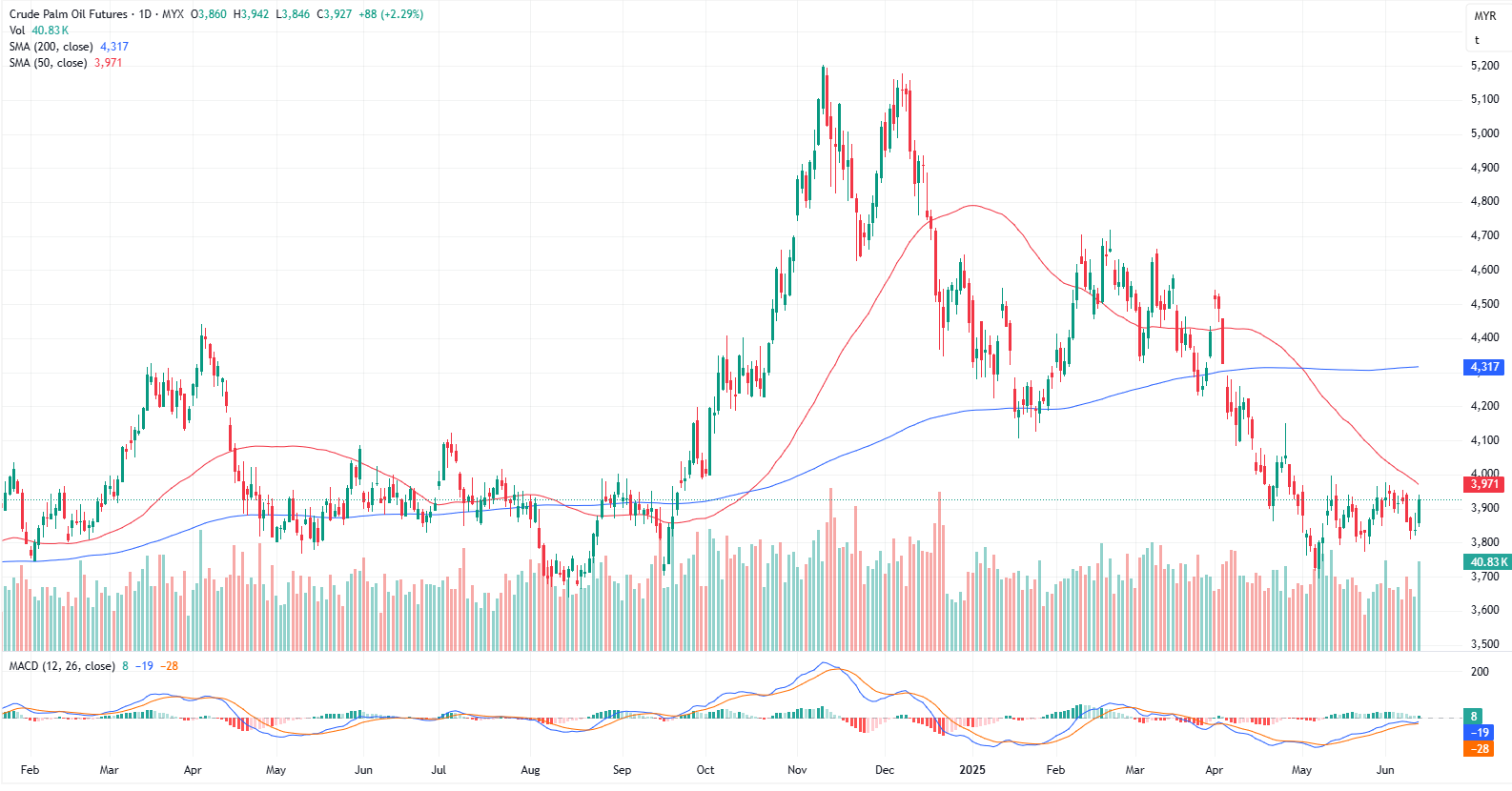1512x791 pixels.
Task: Click the green 40.83K volume axis label
Action: point(1488,562)
